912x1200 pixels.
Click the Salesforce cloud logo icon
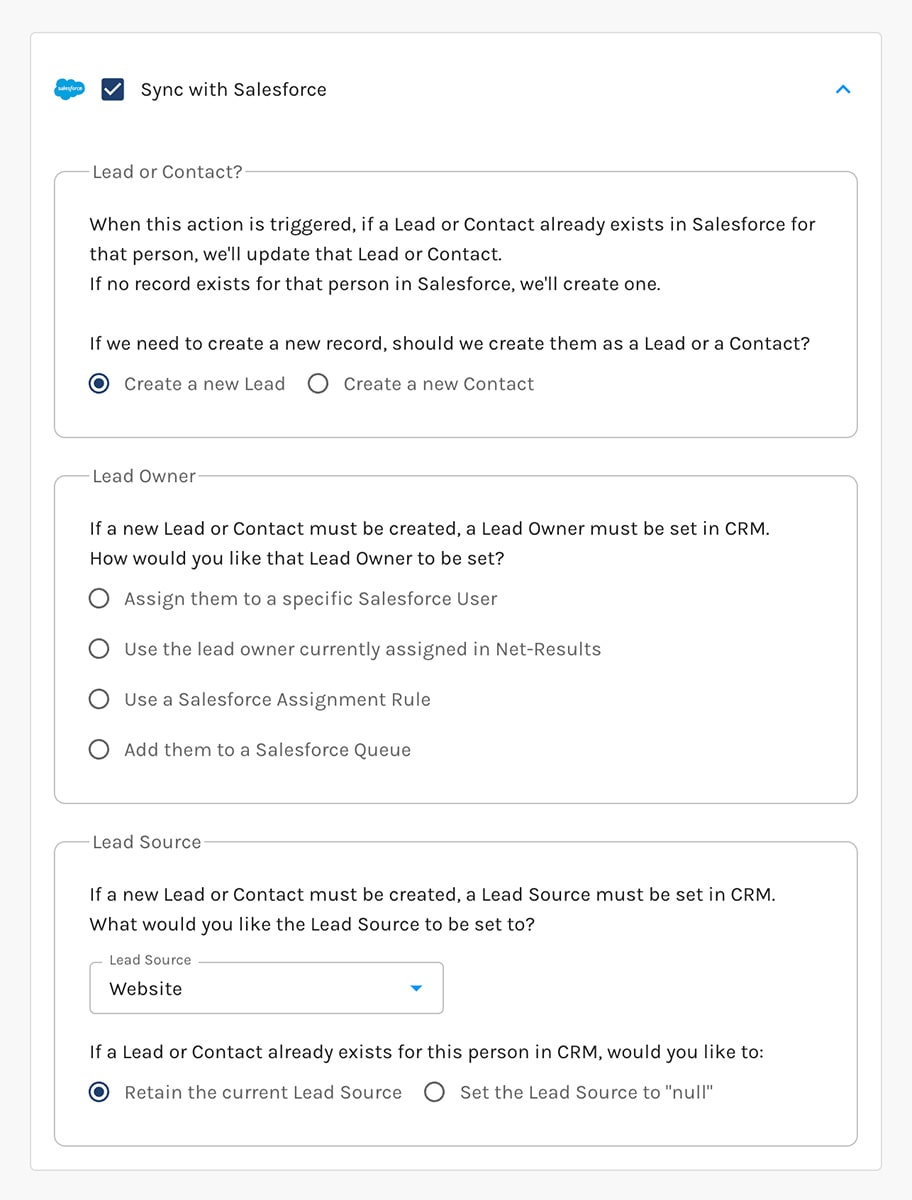click(x=69, y=90)
